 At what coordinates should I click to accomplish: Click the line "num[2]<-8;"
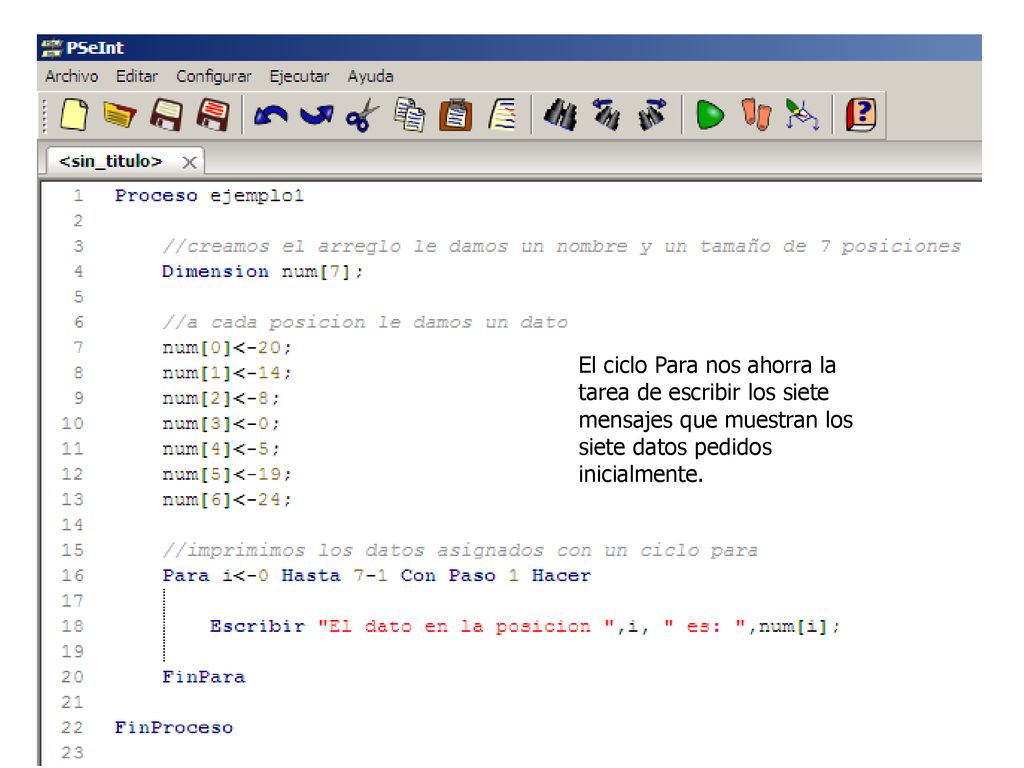221,398
